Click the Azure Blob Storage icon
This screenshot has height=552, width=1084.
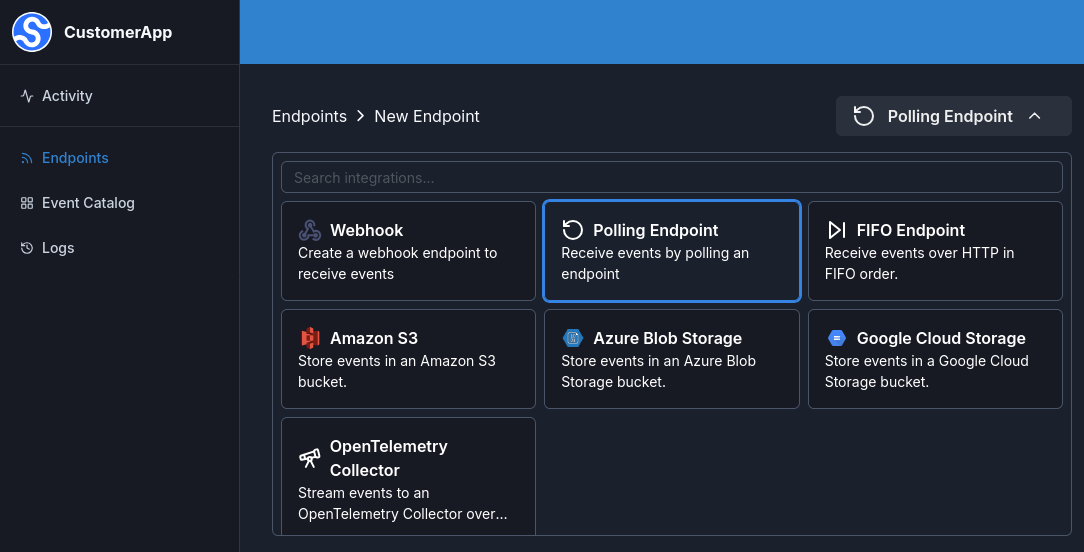pos(573,338)
